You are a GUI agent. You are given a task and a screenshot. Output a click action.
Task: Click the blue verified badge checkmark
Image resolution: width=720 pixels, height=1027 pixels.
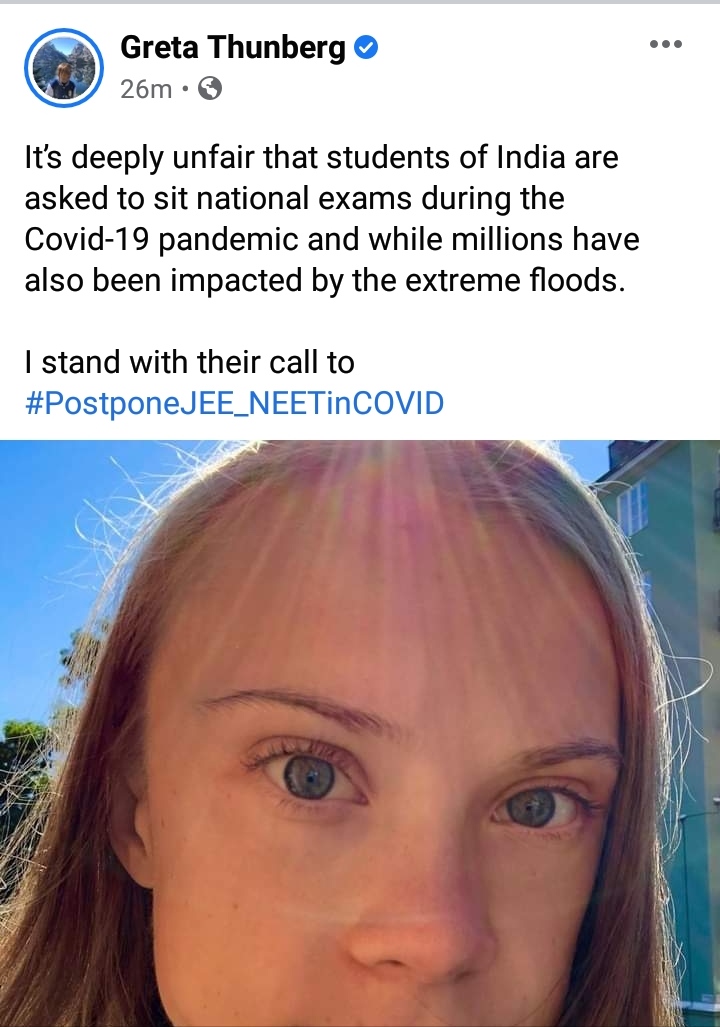tap(367, 47)
